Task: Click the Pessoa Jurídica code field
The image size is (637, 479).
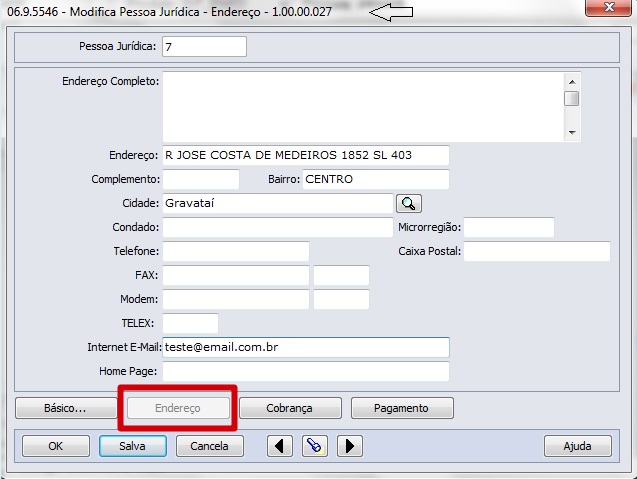Action: (204, 47)
